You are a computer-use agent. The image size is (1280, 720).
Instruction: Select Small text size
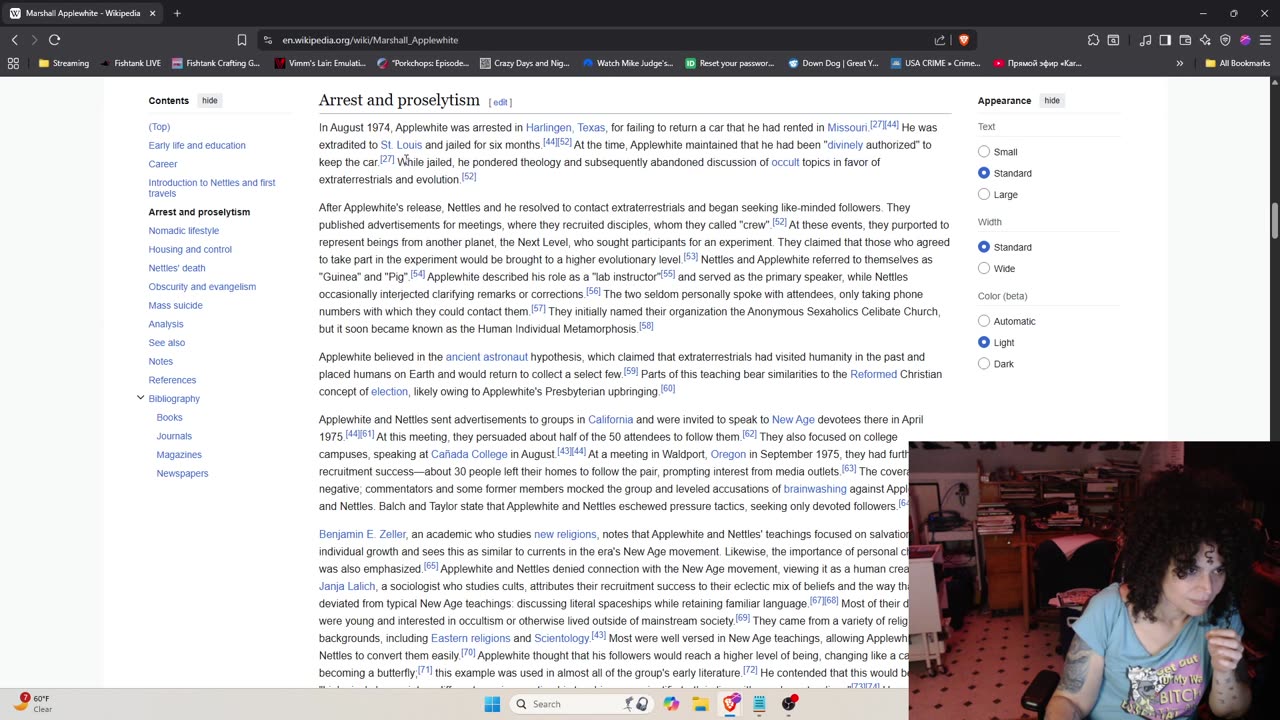[984, 152]
